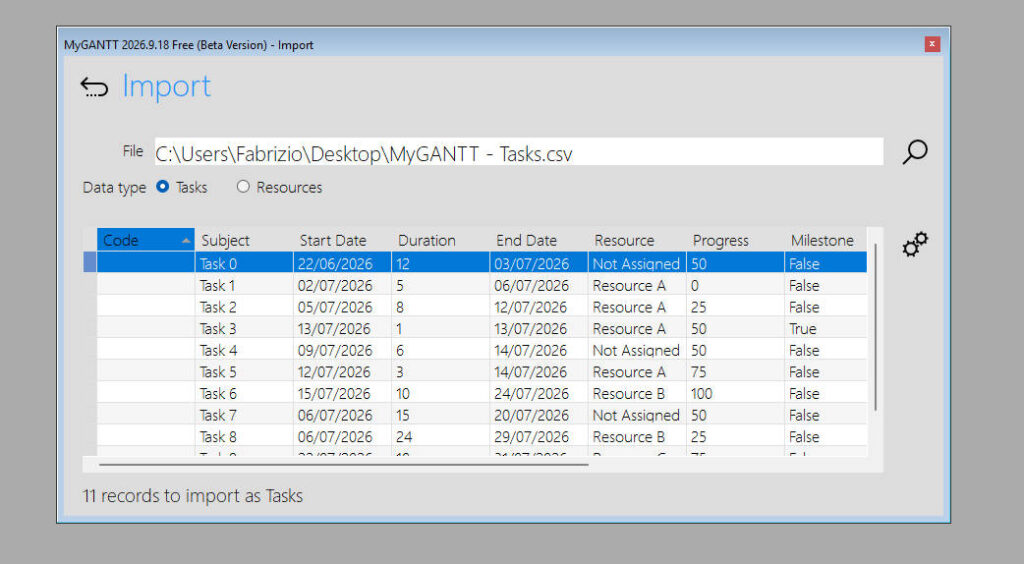Click Duration 15 cell of Task 7
Image resolution: width=1024 pixels, height=564 pixels.
pos(440,415)
